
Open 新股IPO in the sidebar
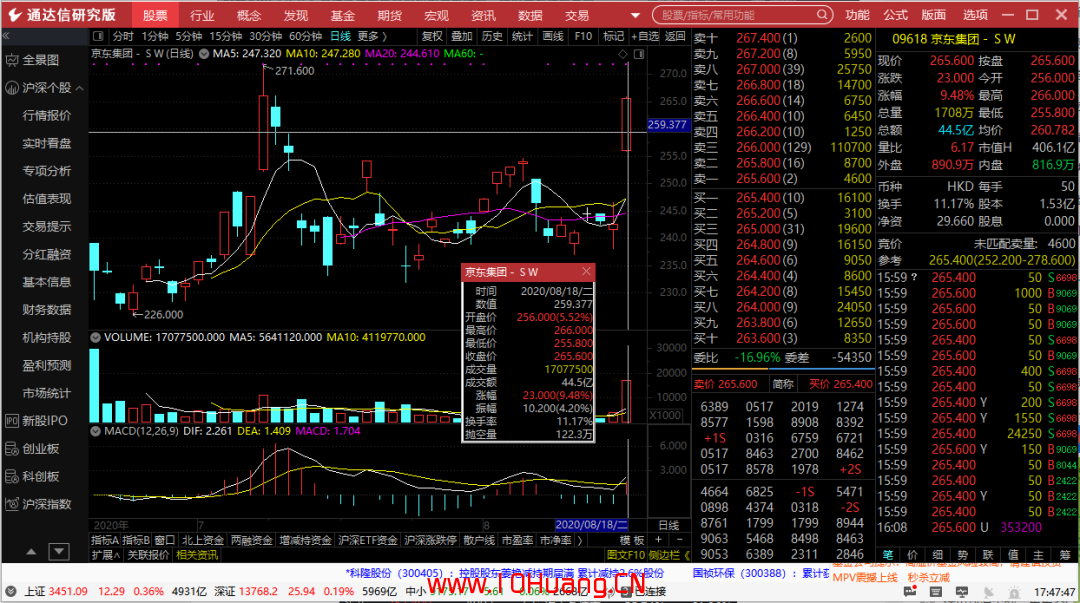37,420
